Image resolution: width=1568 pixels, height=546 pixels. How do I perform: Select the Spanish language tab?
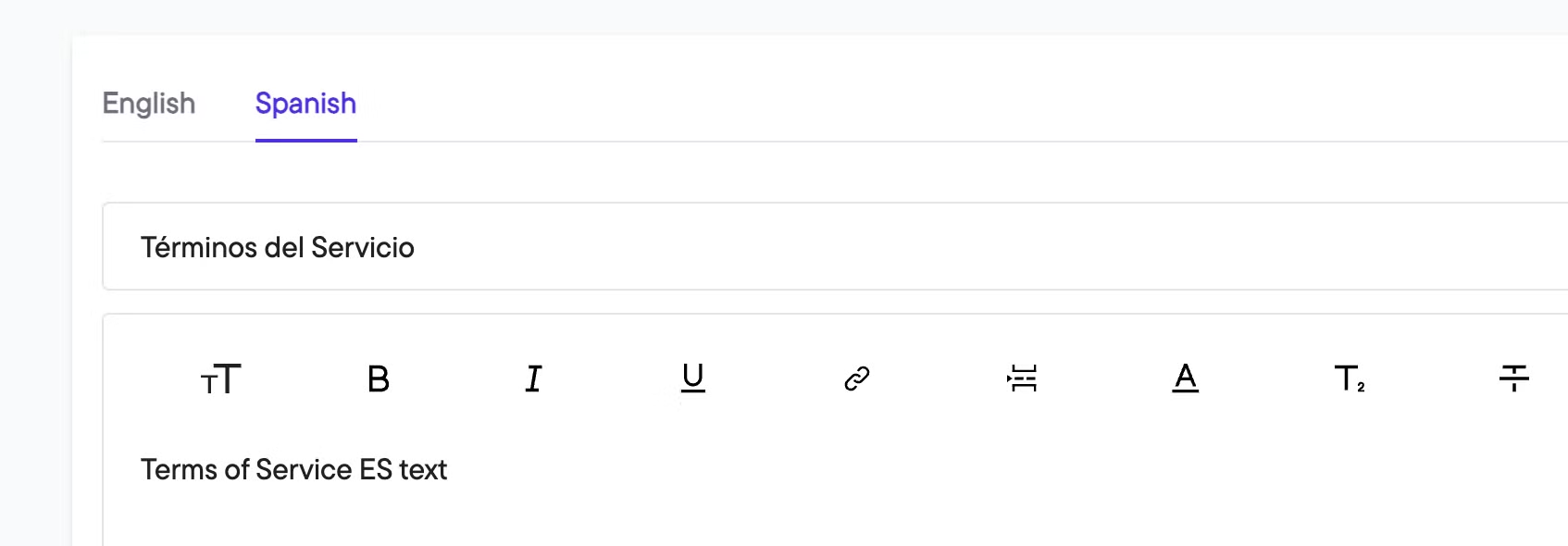306,104
